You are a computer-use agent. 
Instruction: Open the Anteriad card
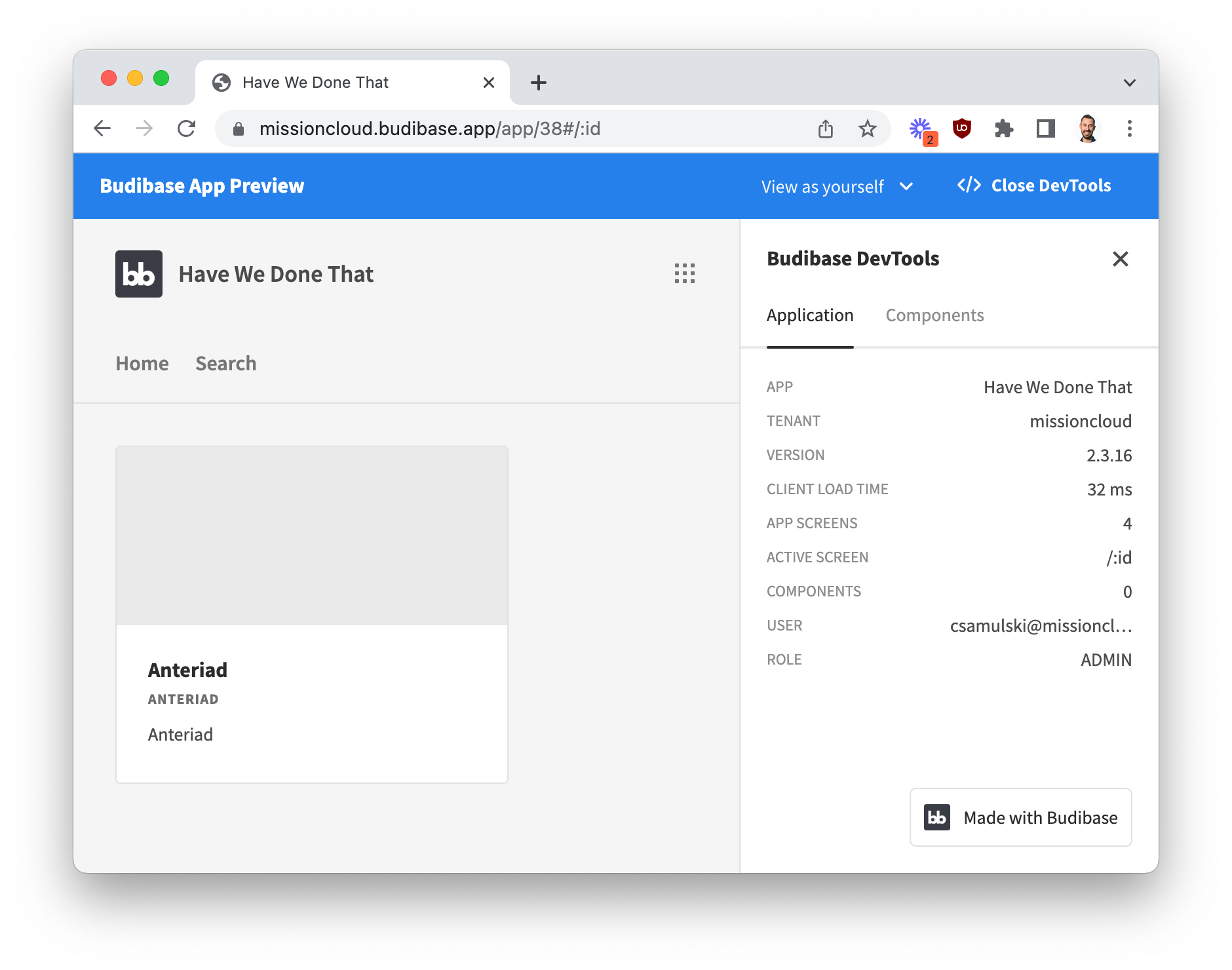pyautogui.click(x=311, y=614)
